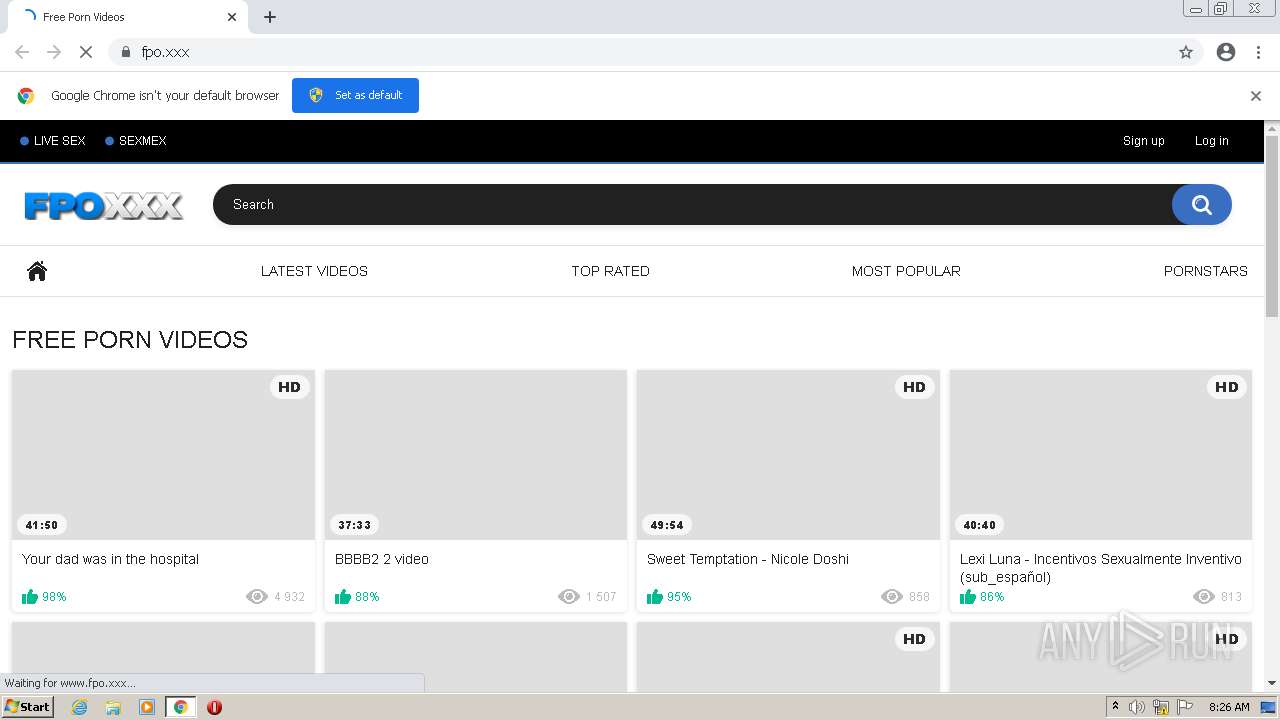Click the Action Center flag tray icon
Image resolution: width=1280 pixels, height=720 pixels.
tap(1185, 707)
